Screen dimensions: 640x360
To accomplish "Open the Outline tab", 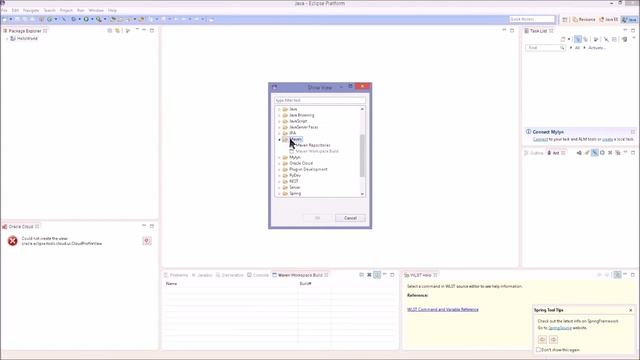I will [x=534, y=153].
